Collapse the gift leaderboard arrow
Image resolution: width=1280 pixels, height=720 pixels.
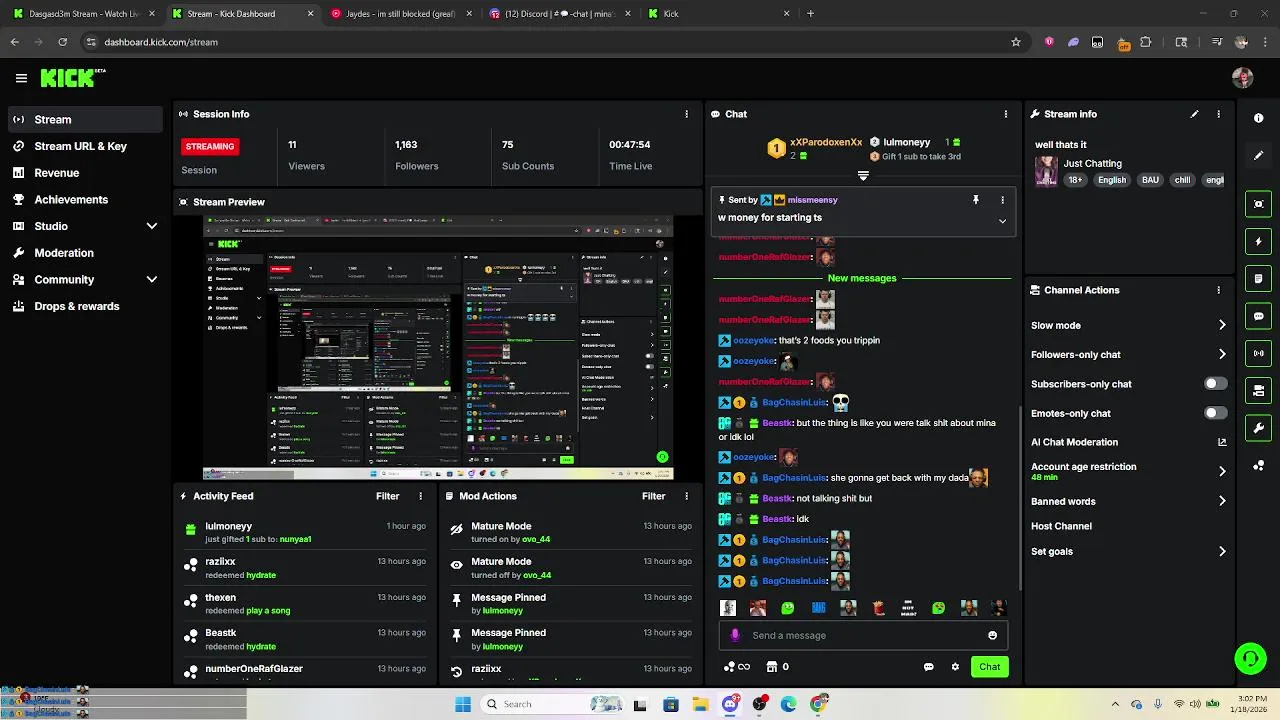point(863,175)
